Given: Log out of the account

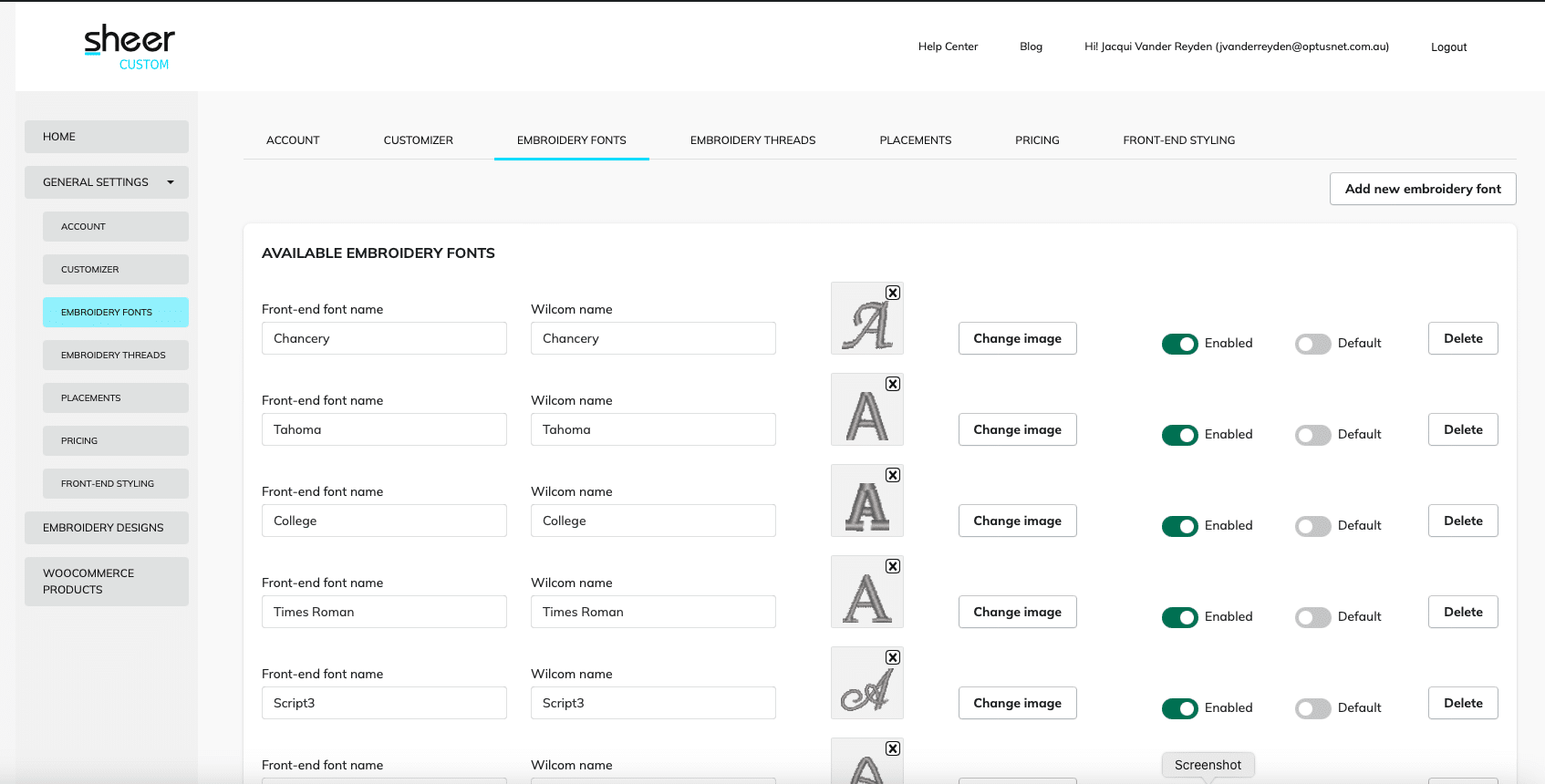Looking at the screenshot, I should point(1448,47).
